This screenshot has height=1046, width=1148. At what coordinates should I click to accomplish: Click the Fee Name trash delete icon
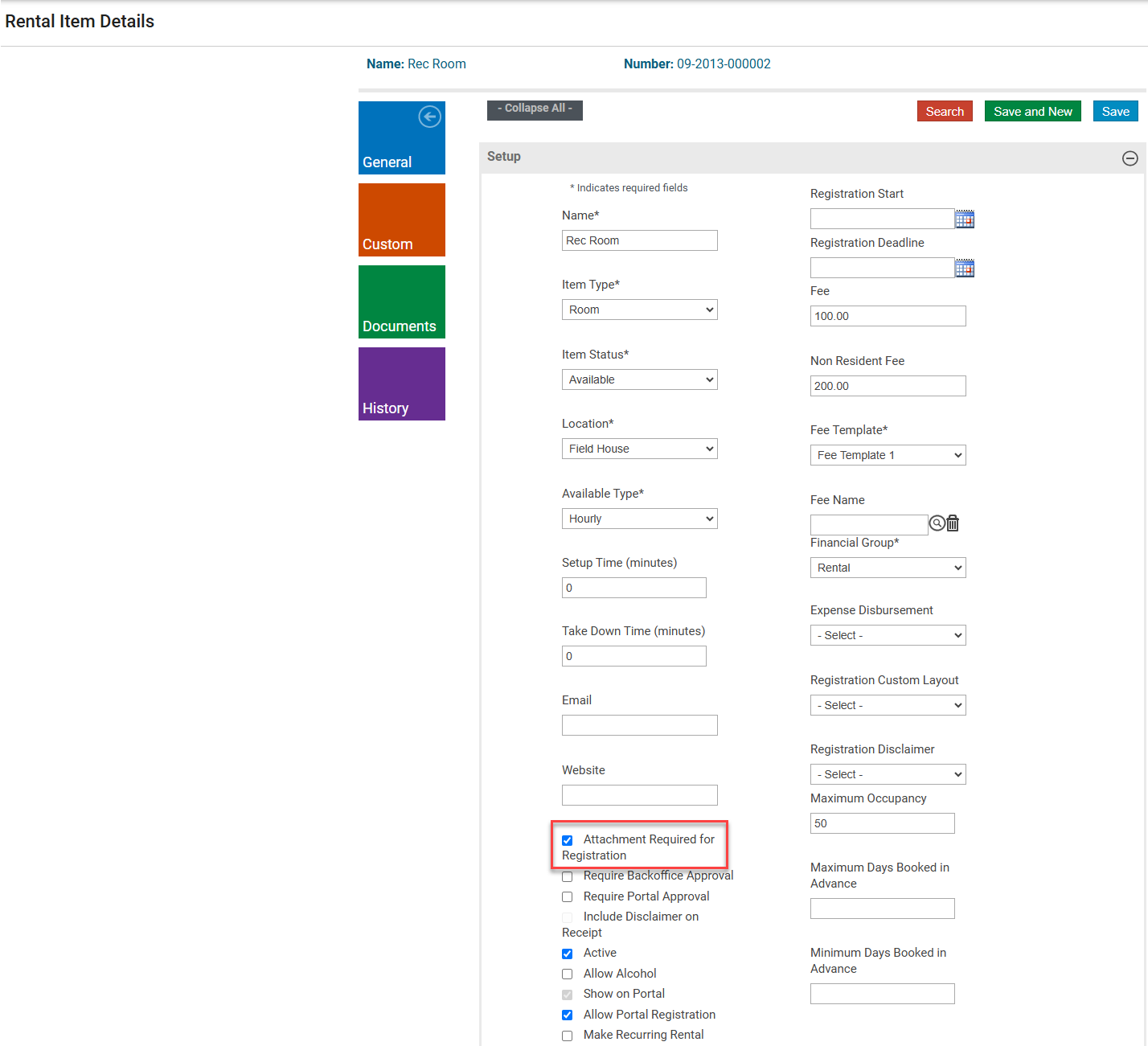coord(953,523)
